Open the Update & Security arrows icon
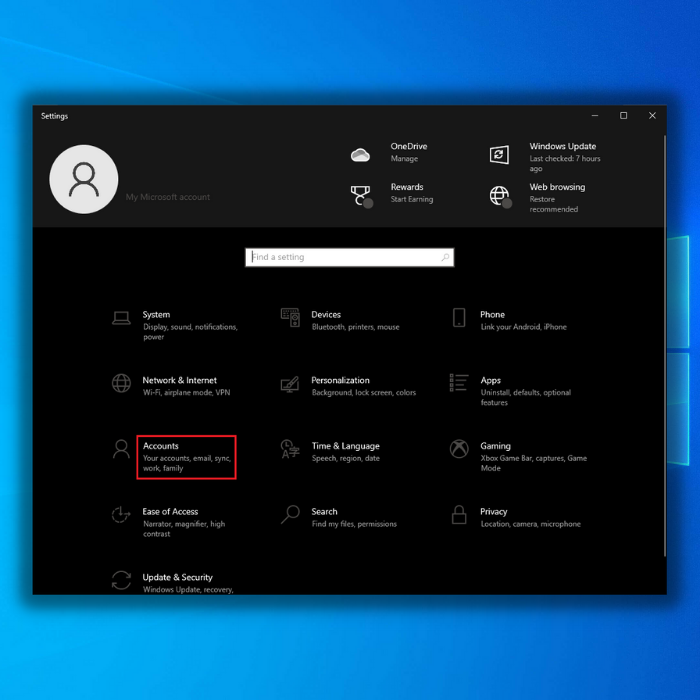Viewport: 700px width, 700px height. (x=121, y=580)
